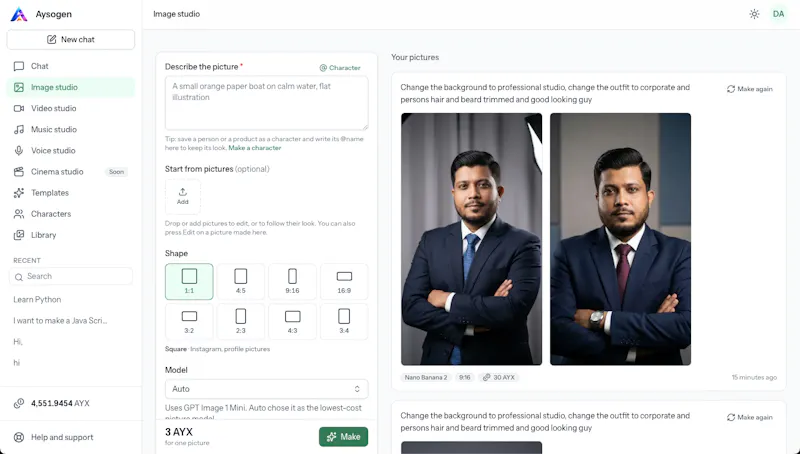This screenshot has width=800, height=454.
Task: Select the 16:9 shape option
Action: (344, 282)
